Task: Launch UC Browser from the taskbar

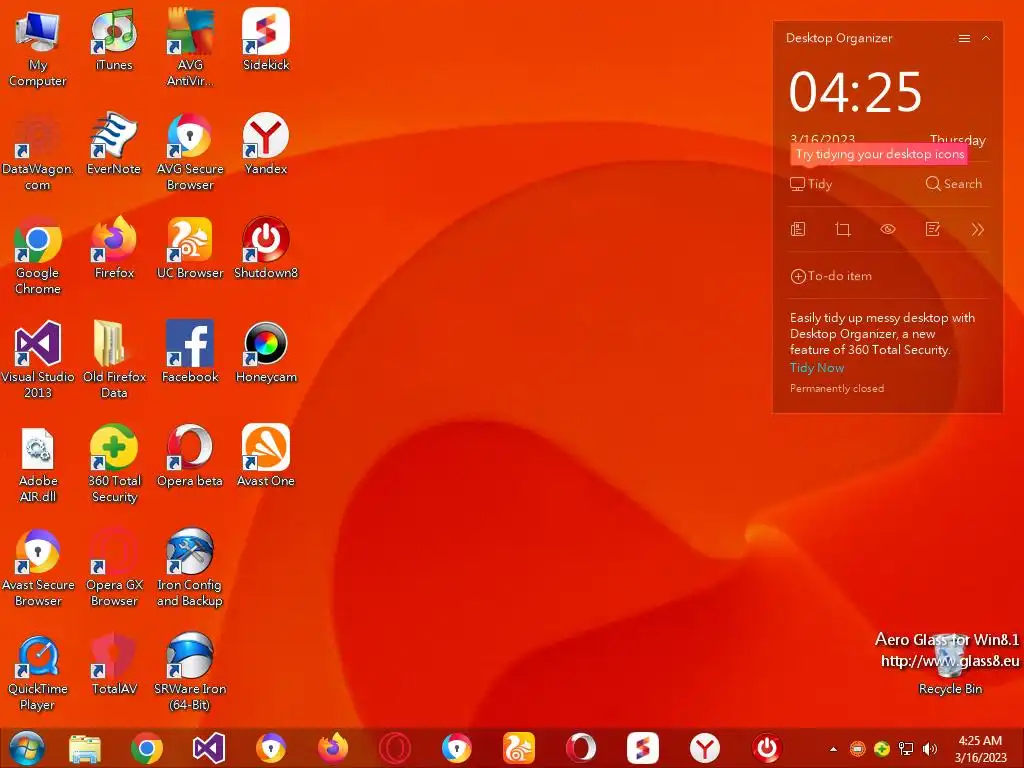Action: [519, 748]
